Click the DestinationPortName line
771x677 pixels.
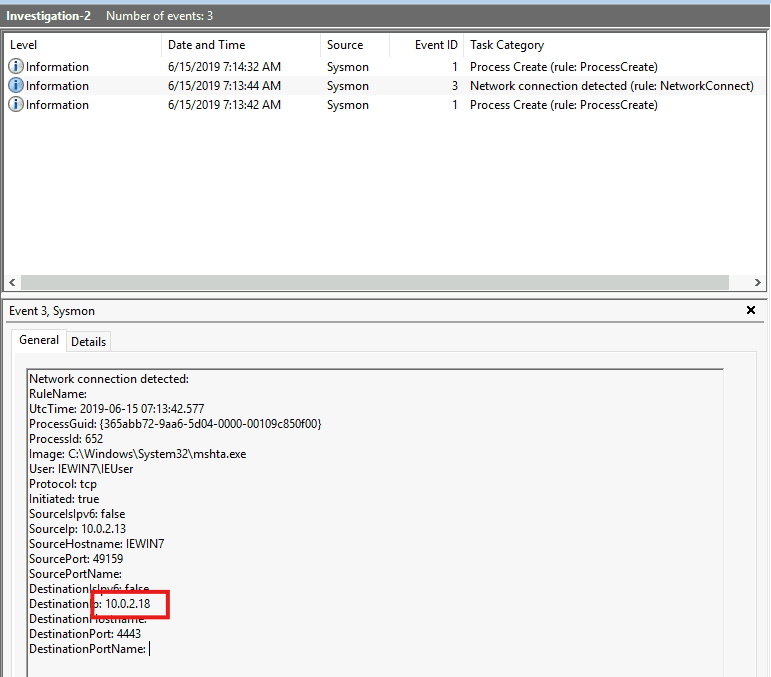click(88, 648)
